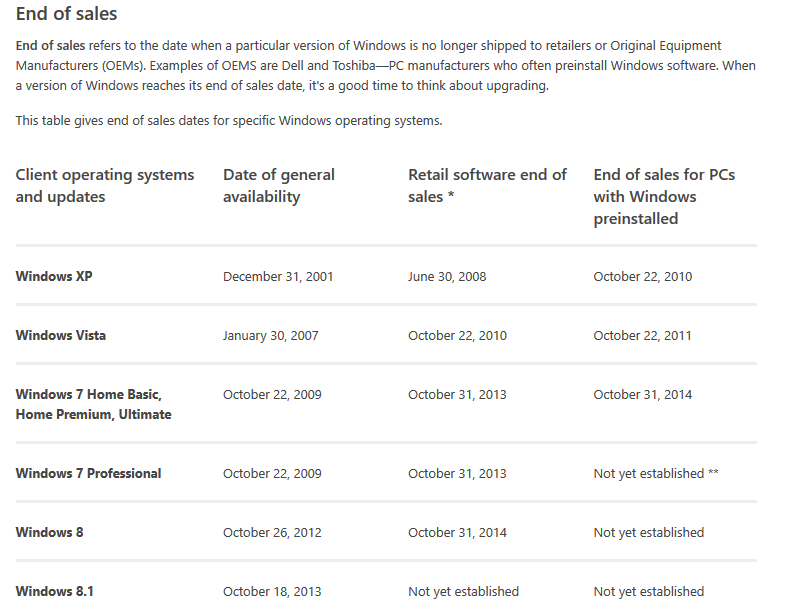Click "Windows 7 Home Basic, Home Premium, Ultimate" label
Screen dimensions: 797x614
coord(94,405)
